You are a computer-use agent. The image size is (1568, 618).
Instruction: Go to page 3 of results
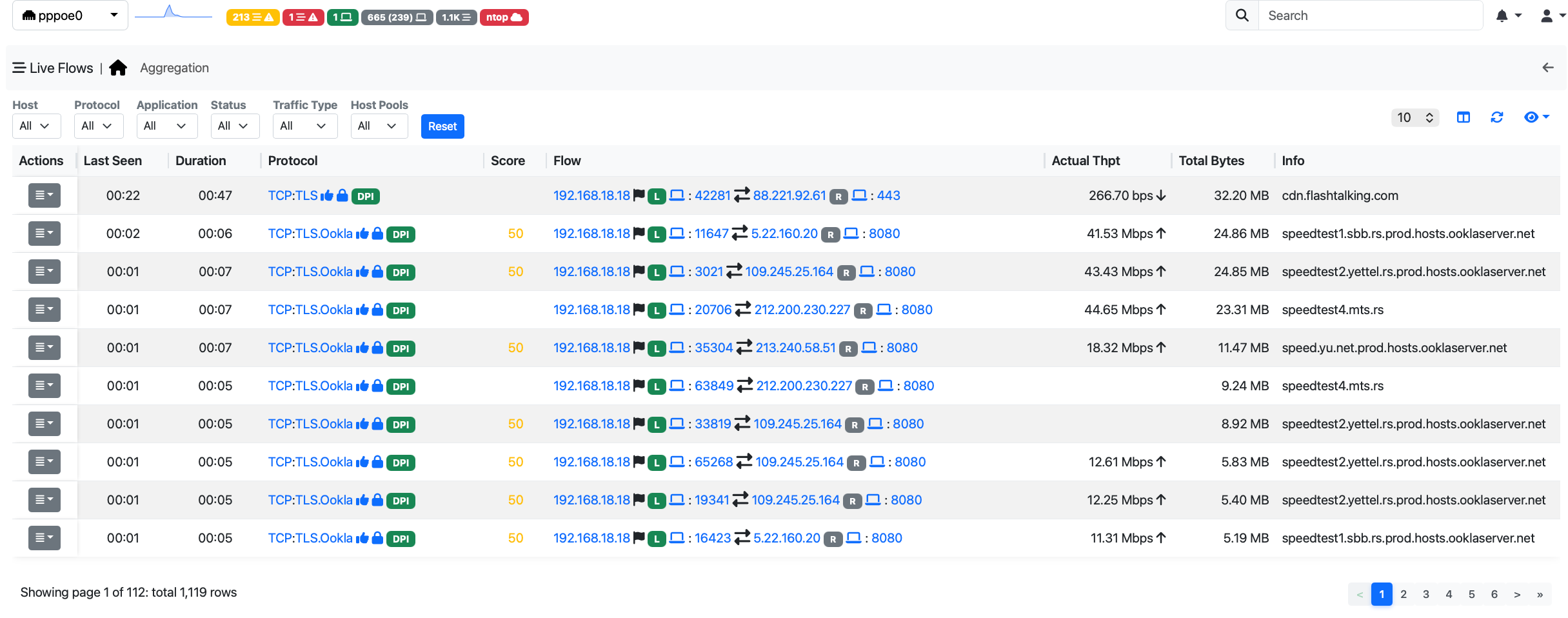point(1426,594)
